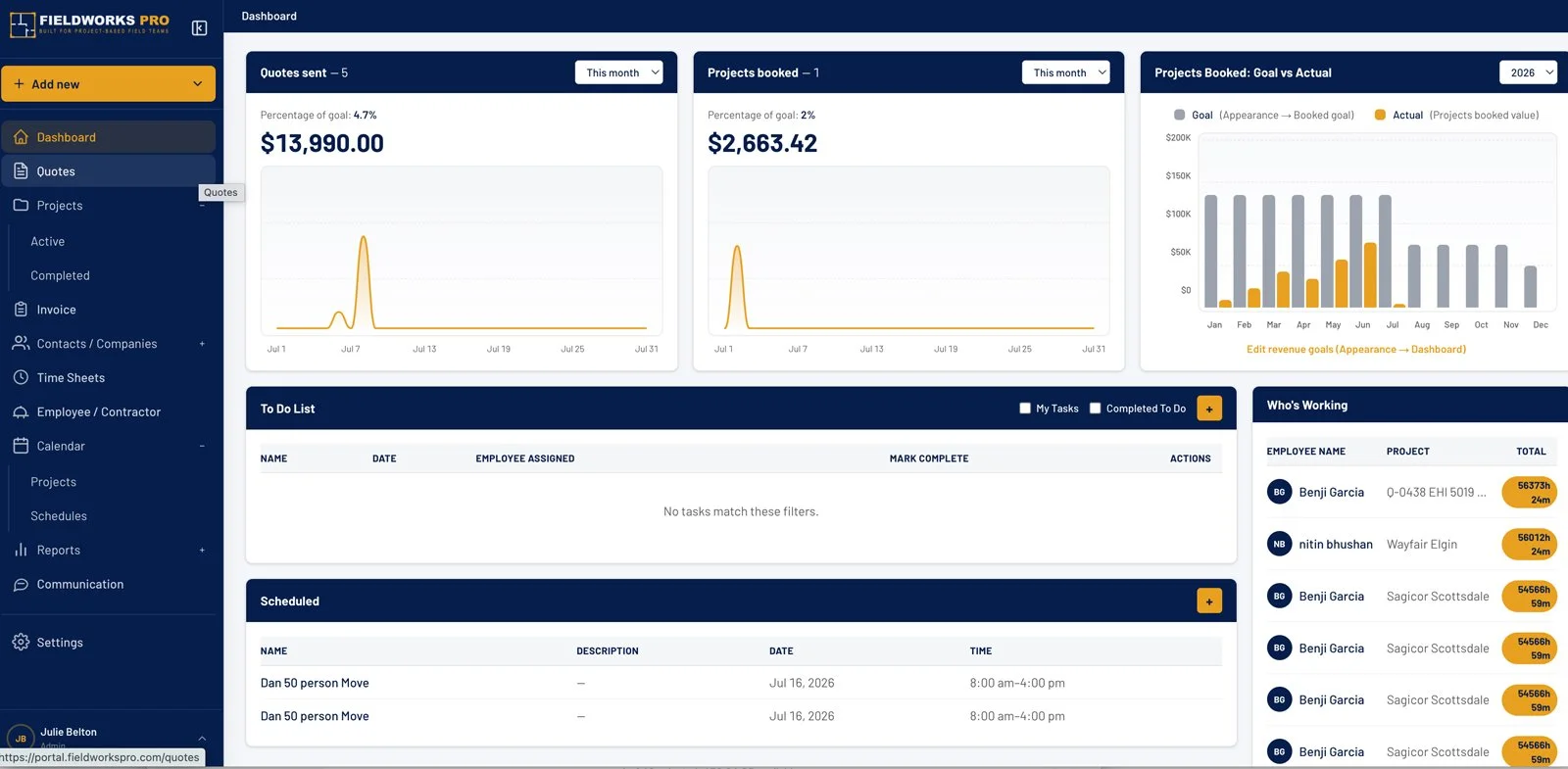The height and width of the screenshot is (769, 1568).
Task: Open the Quotes menu item
Action: click(108, 171)
